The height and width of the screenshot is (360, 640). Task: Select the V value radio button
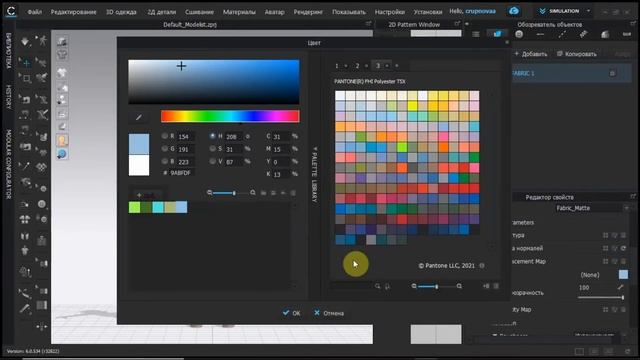212,161
